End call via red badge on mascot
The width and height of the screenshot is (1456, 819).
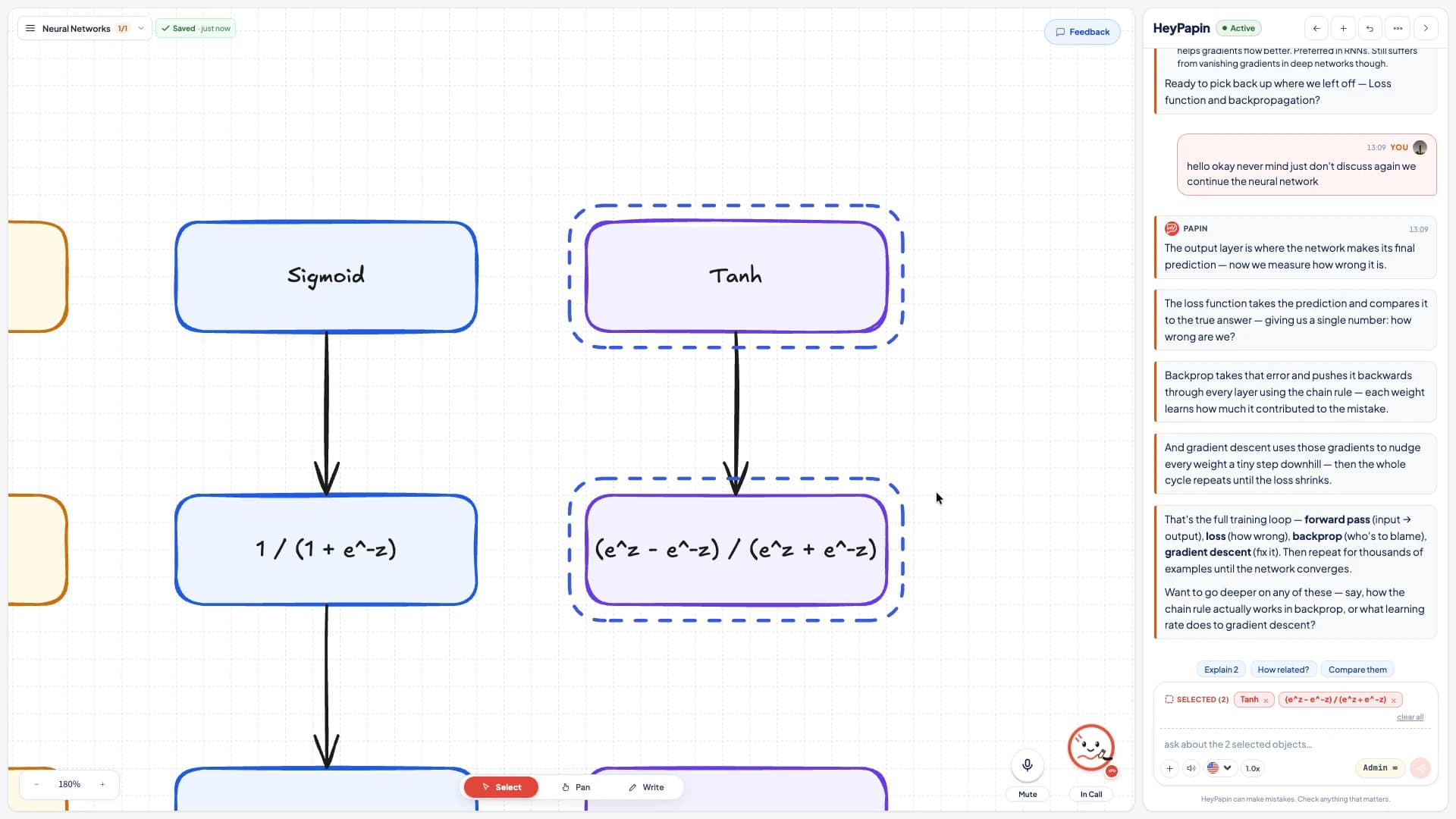1112,771
